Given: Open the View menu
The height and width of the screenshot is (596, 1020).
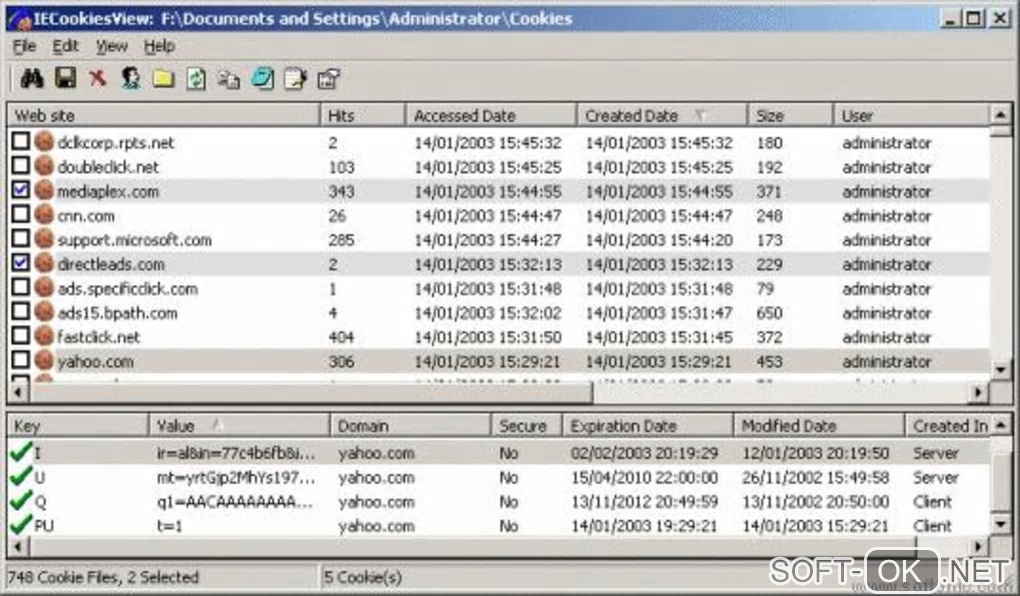Looking at the screenshot, I should pos(112,46).
